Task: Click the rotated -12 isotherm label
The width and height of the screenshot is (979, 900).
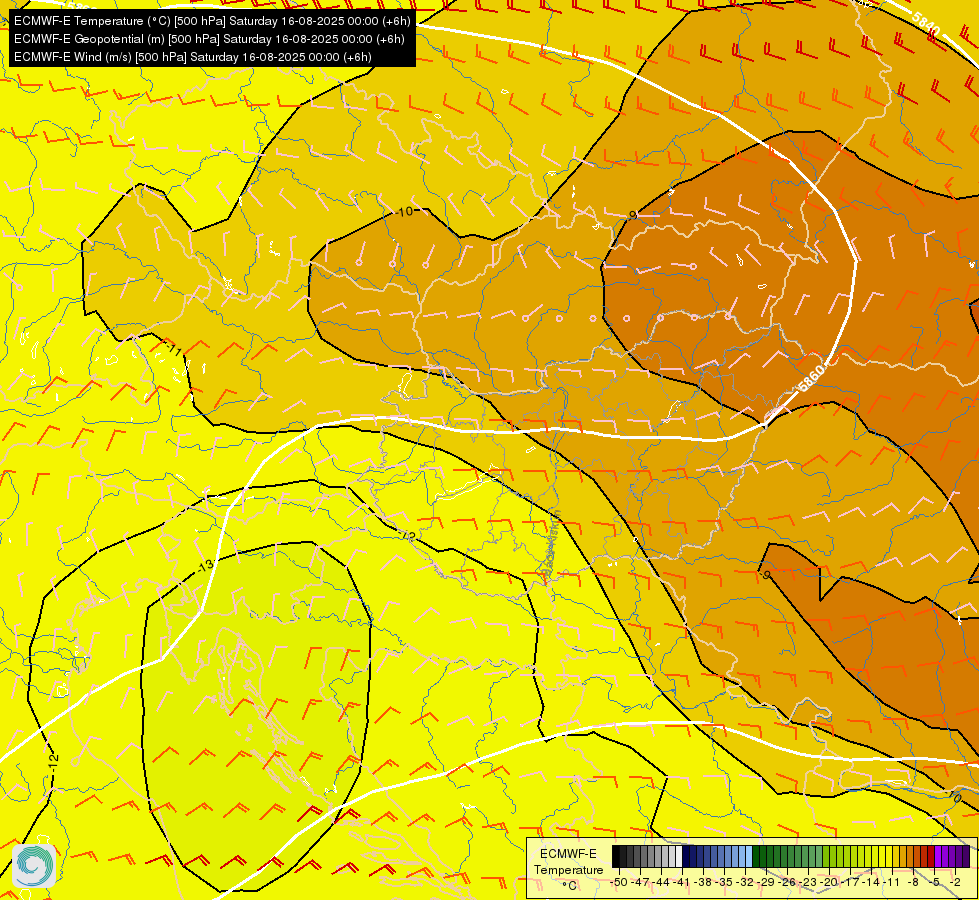Action: pyautogui.click(x=54, y=761)
